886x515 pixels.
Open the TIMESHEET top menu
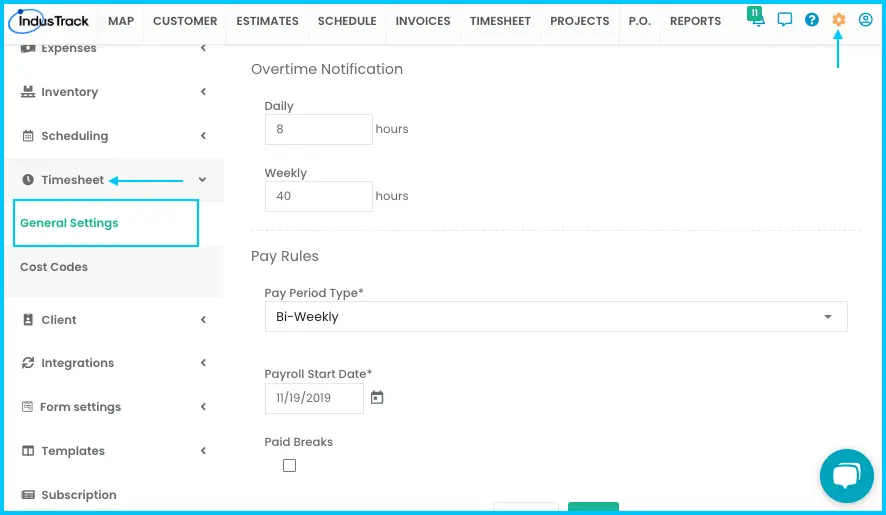click(x=500, y=21)
